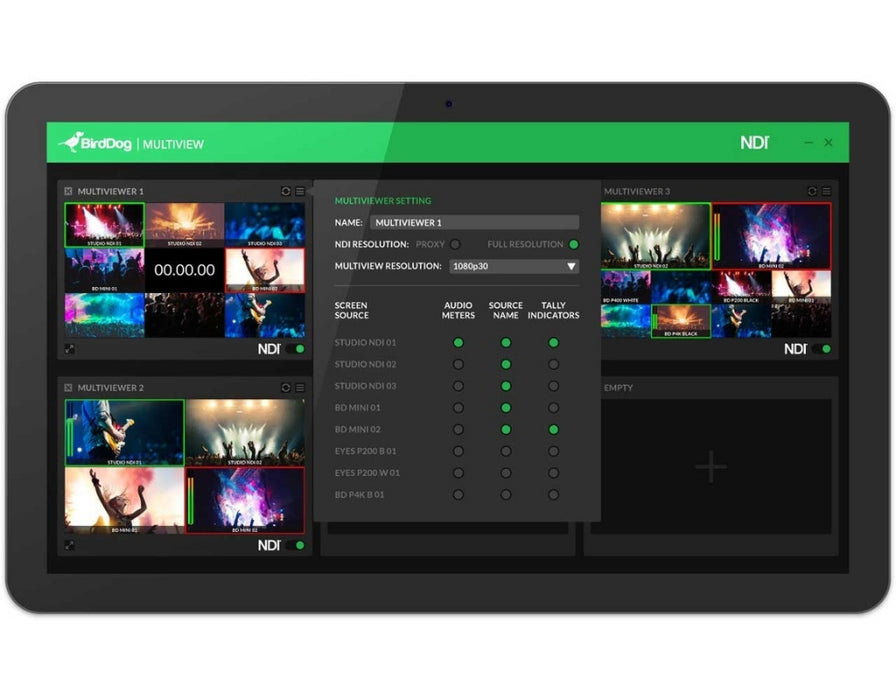
Task: Select the Proxy NDI resolution option
Action: click(455, 244)
